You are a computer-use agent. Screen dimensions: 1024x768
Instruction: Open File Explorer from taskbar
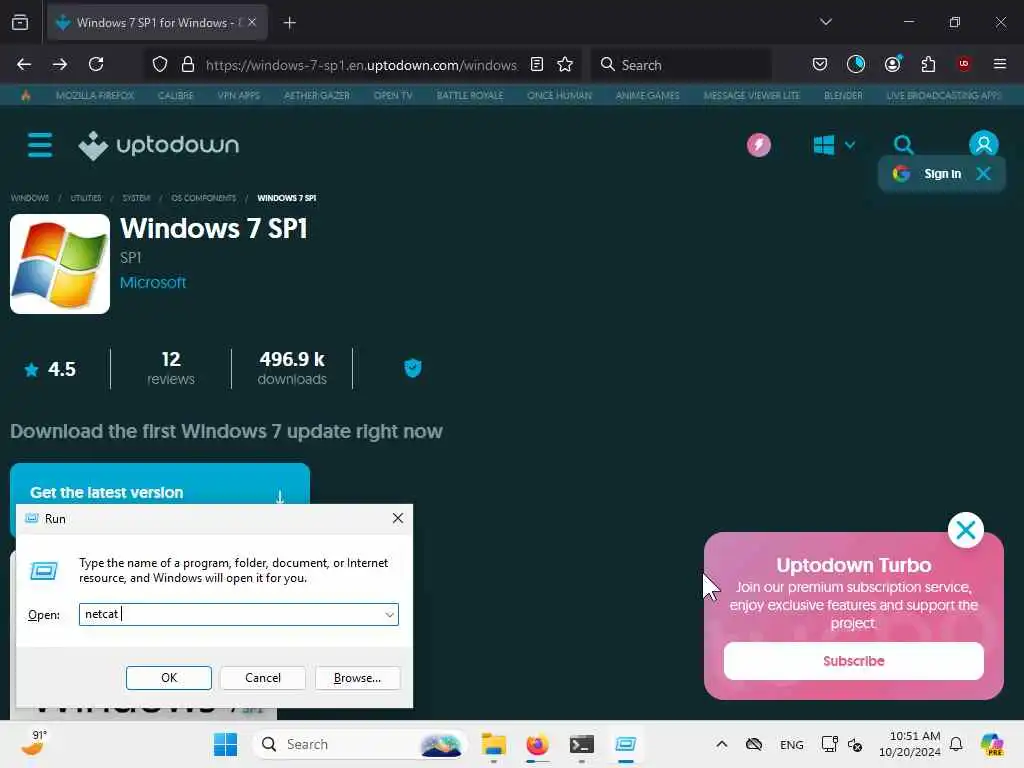[x=494, y=744]
